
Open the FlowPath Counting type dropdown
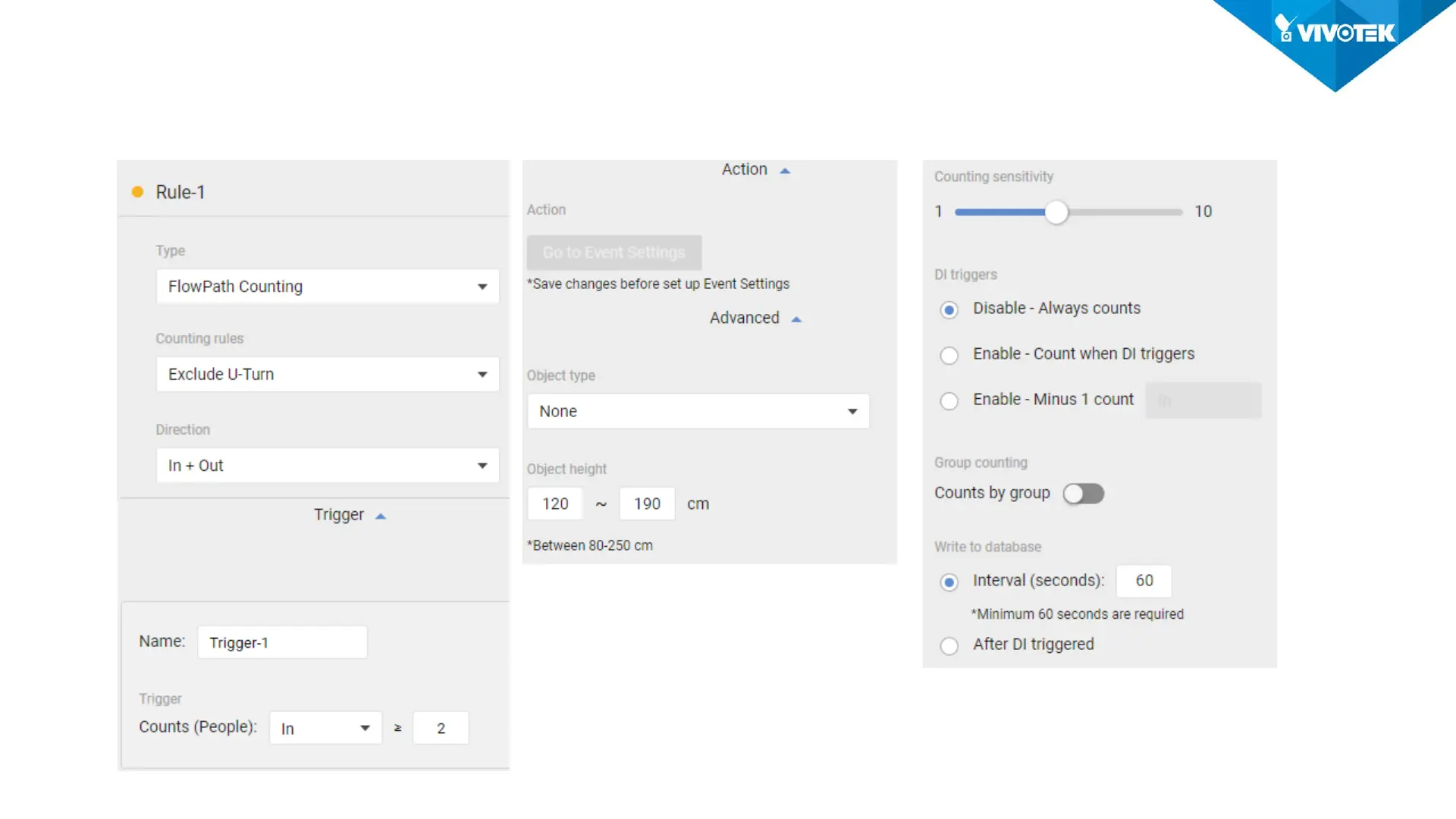click(328, 287)
